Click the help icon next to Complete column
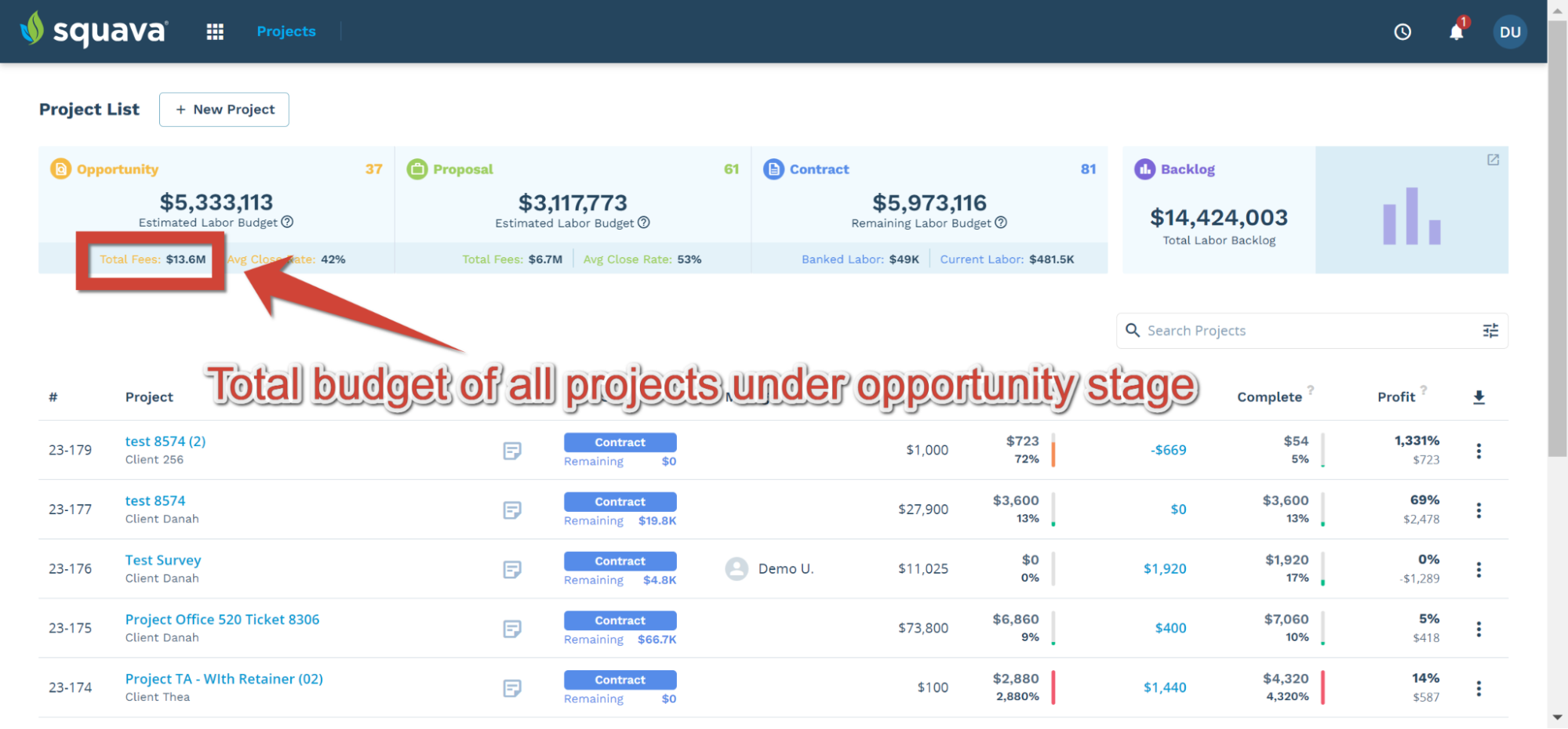Screen dimensions: 1568x729 1312,390
